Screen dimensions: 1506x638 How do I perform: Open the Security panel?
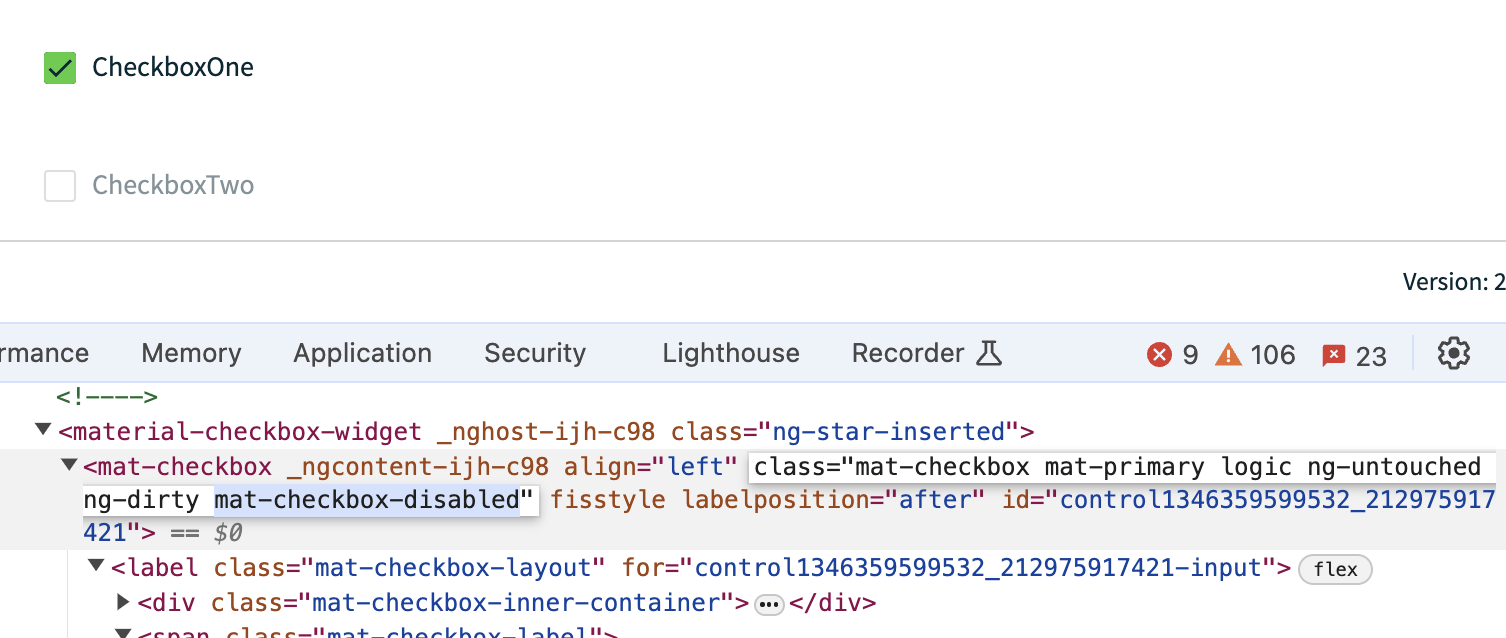pos(535,353)
